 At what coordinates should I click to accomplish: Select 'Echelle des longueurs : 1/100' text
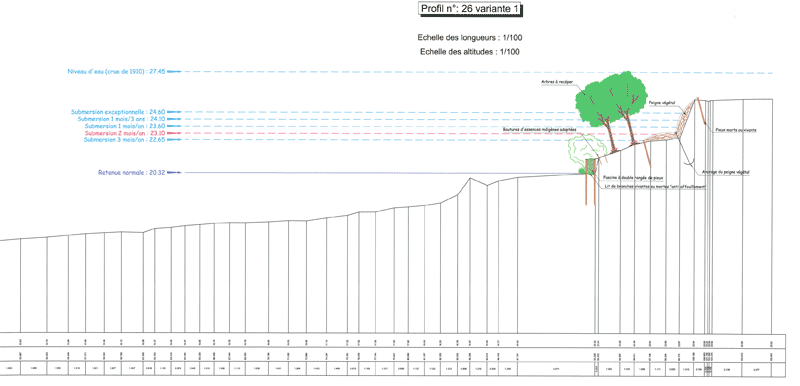click(x=470, y=38)
